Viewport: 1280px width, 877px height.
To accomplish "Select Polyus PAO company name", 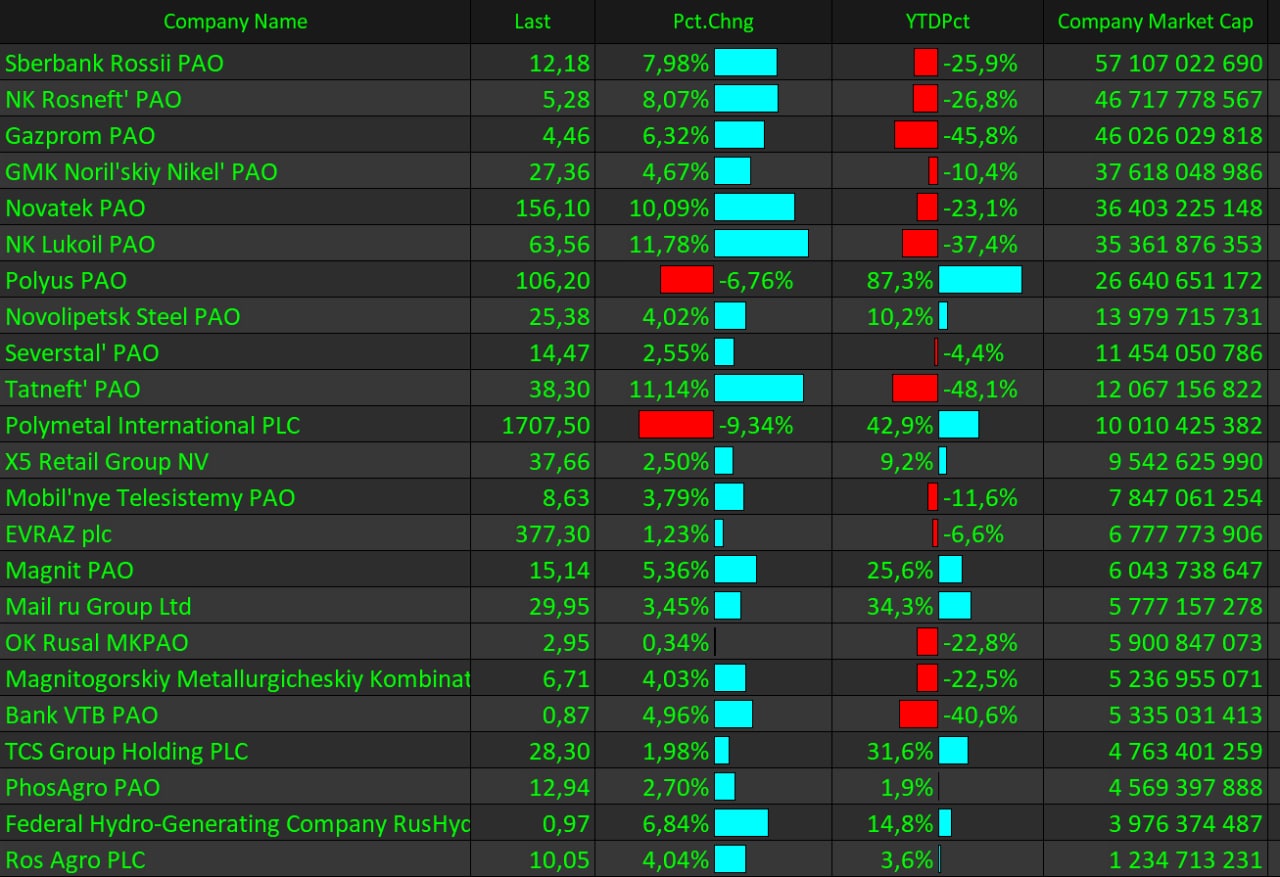I will (66, 280).
